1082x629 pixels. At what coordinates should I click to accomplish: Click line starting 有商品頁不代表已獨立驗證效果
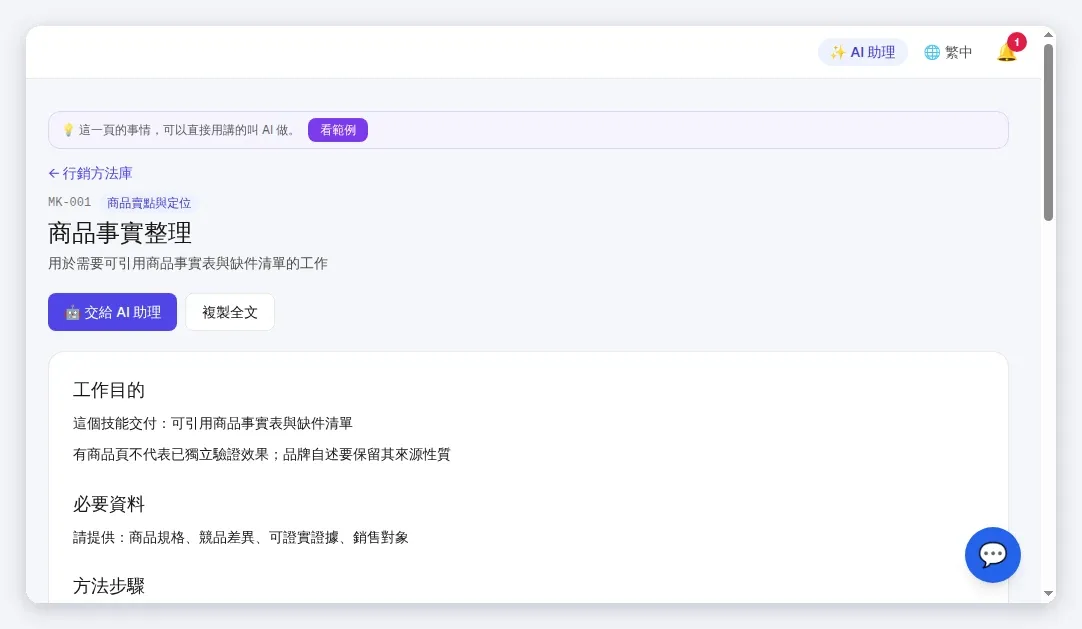(x=262, y=454)
